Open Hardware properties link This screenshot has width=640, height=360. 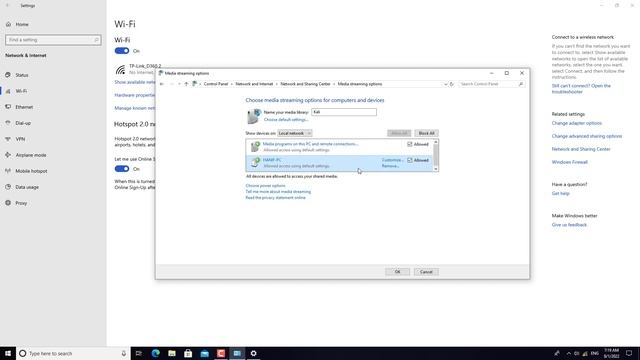(135, 95)
